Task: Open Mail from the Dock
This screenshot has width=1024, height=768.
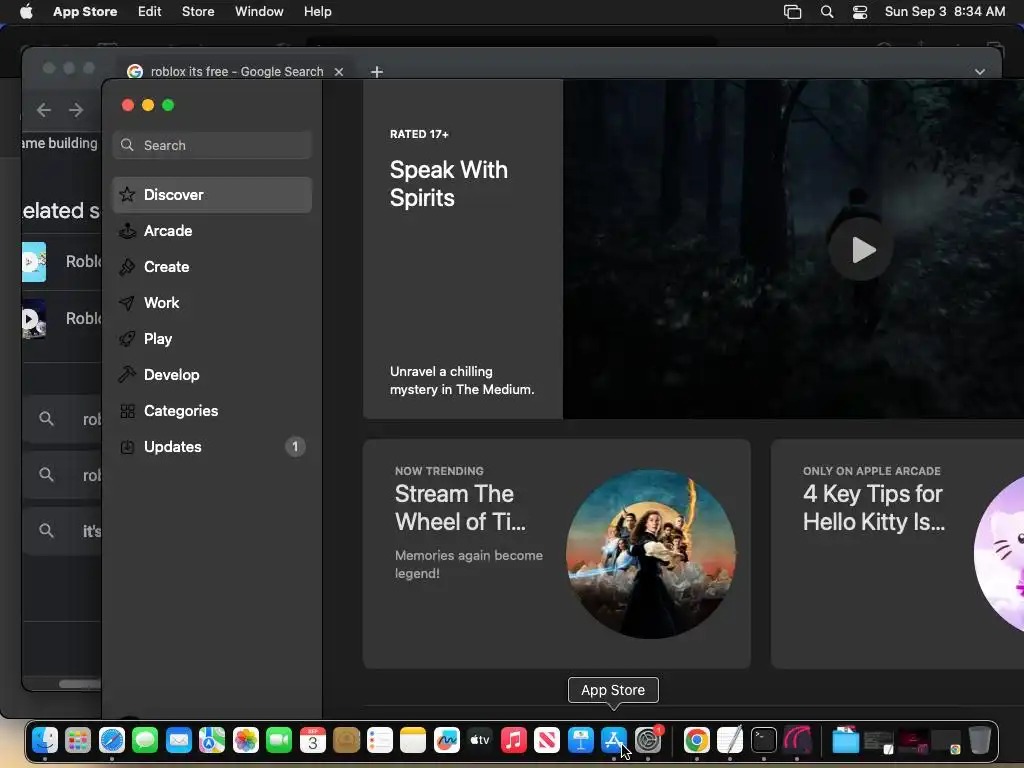Action: pyautogui.click(x=178, y=741)
